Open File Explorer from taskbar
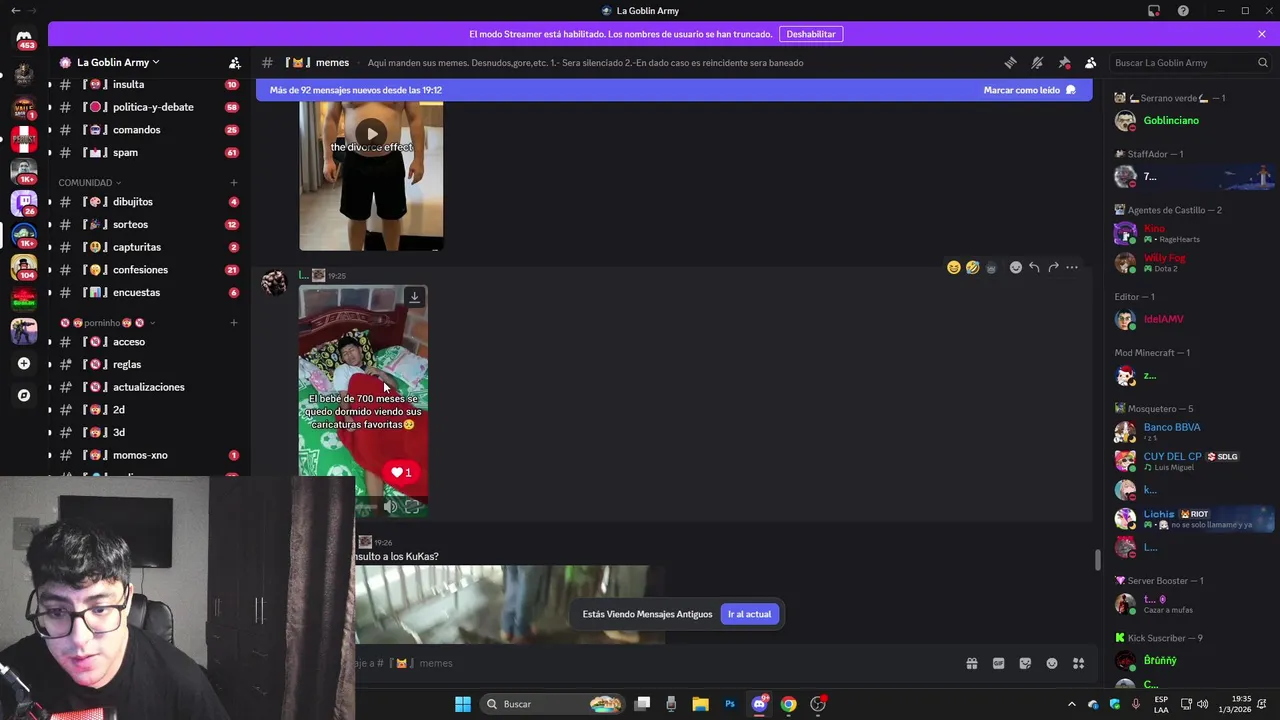1280x720 pixels. coord(700,704)
